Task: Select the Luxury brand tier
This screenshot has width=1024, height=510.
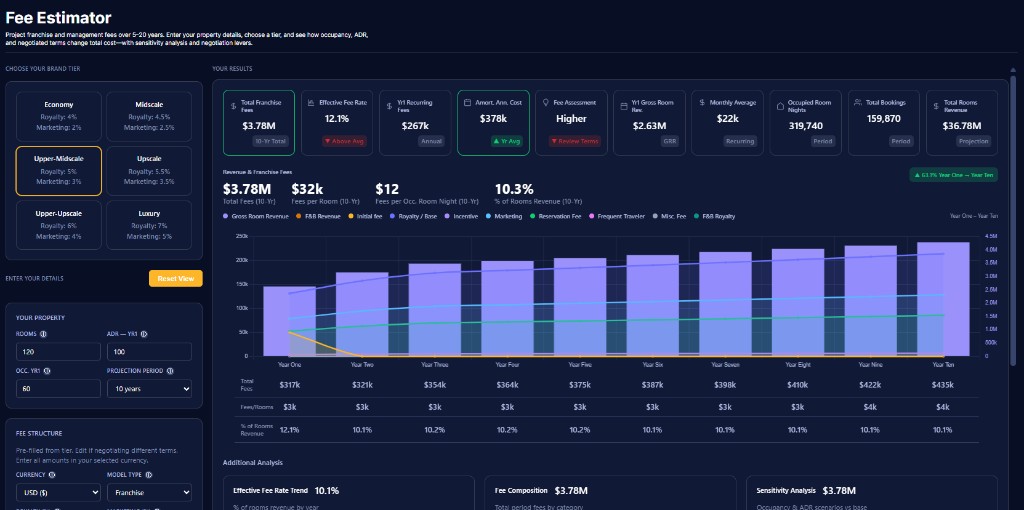Action: pos(149,225)
